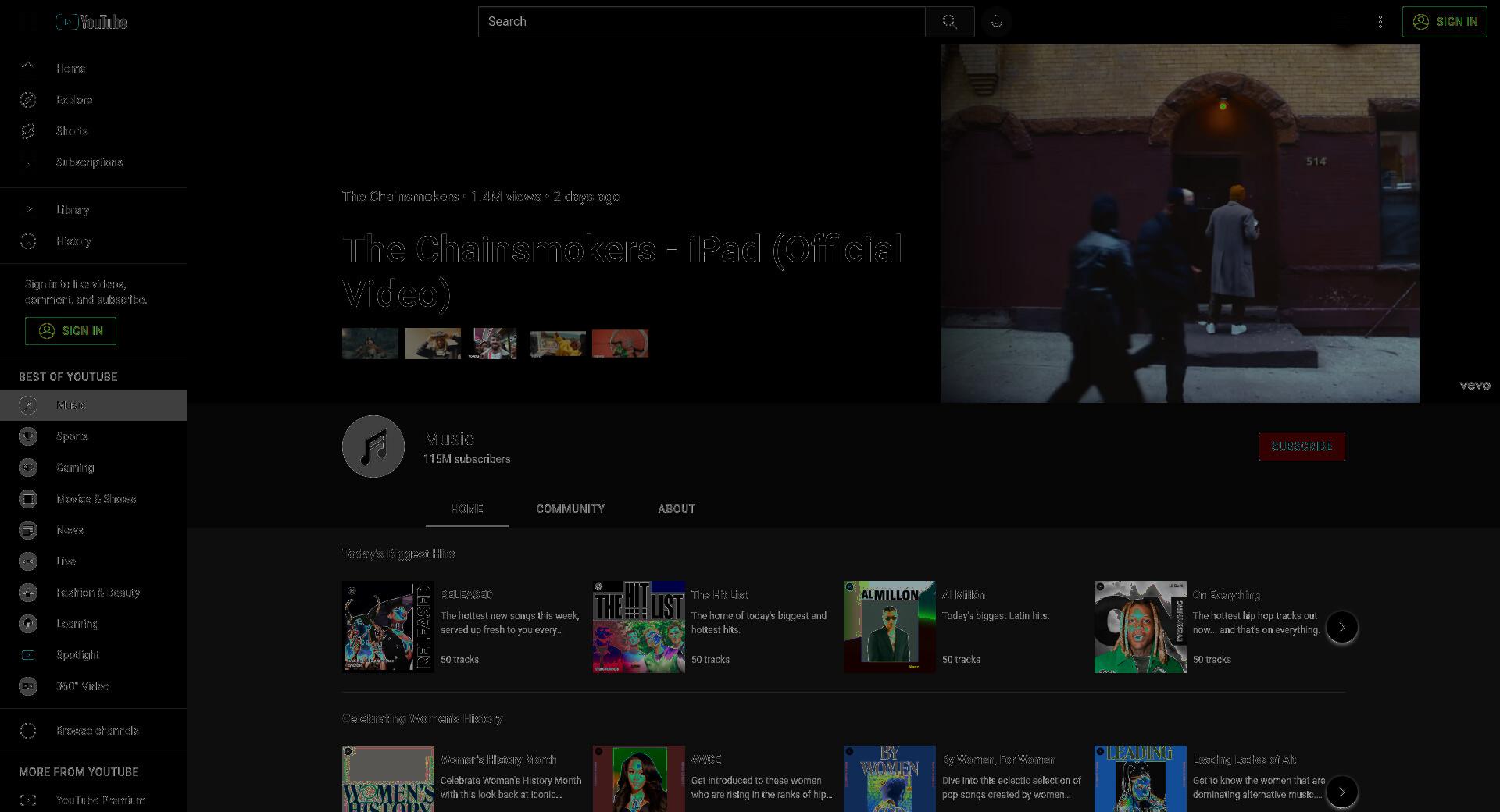Click the YouTube logo

click(91, 22)
